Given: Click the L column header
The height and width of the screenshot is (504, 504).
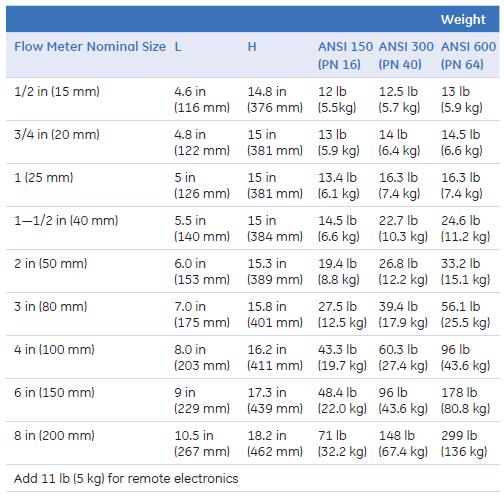Looking at the screenshot, I should click(x=178, y=47).
